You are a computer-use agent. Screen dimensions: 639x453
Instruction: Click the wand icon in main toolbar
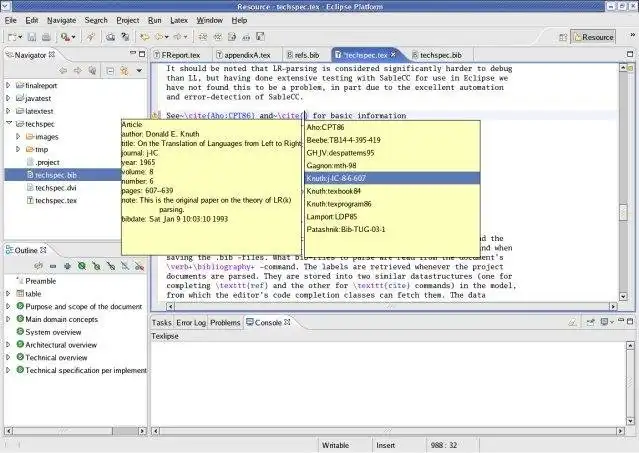click(90, 37)
